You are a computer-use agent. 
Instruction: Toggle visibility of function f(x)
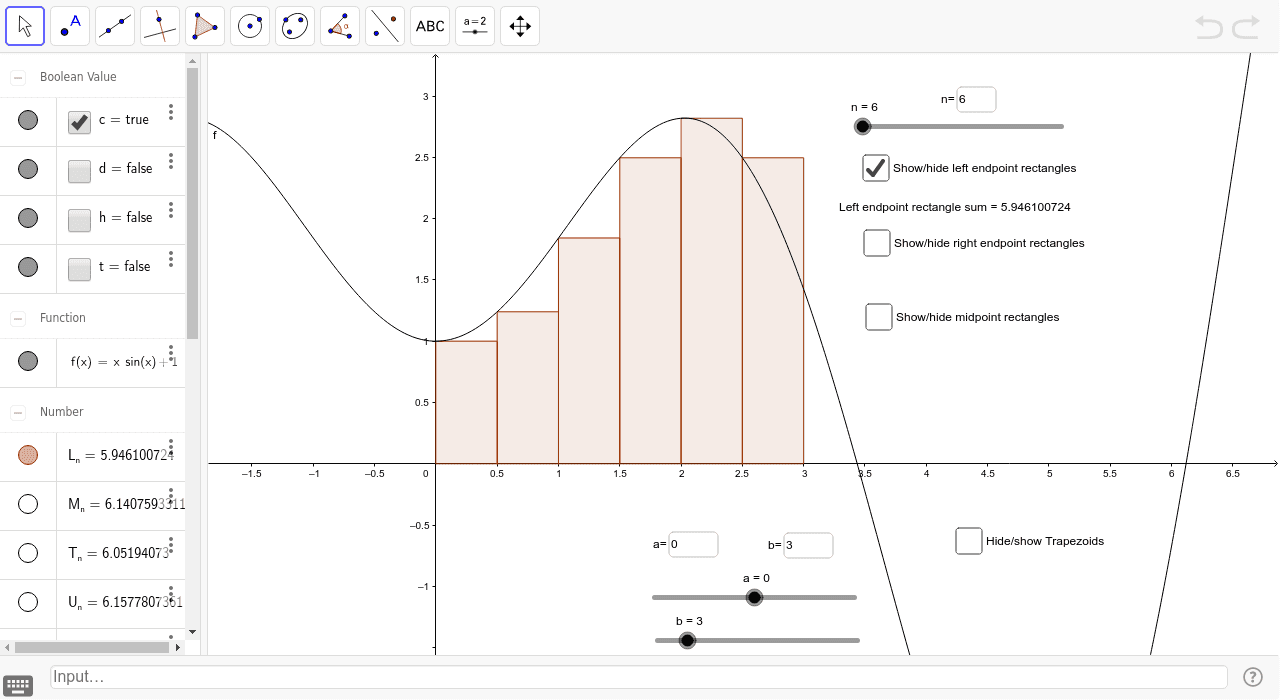(28, 360)
